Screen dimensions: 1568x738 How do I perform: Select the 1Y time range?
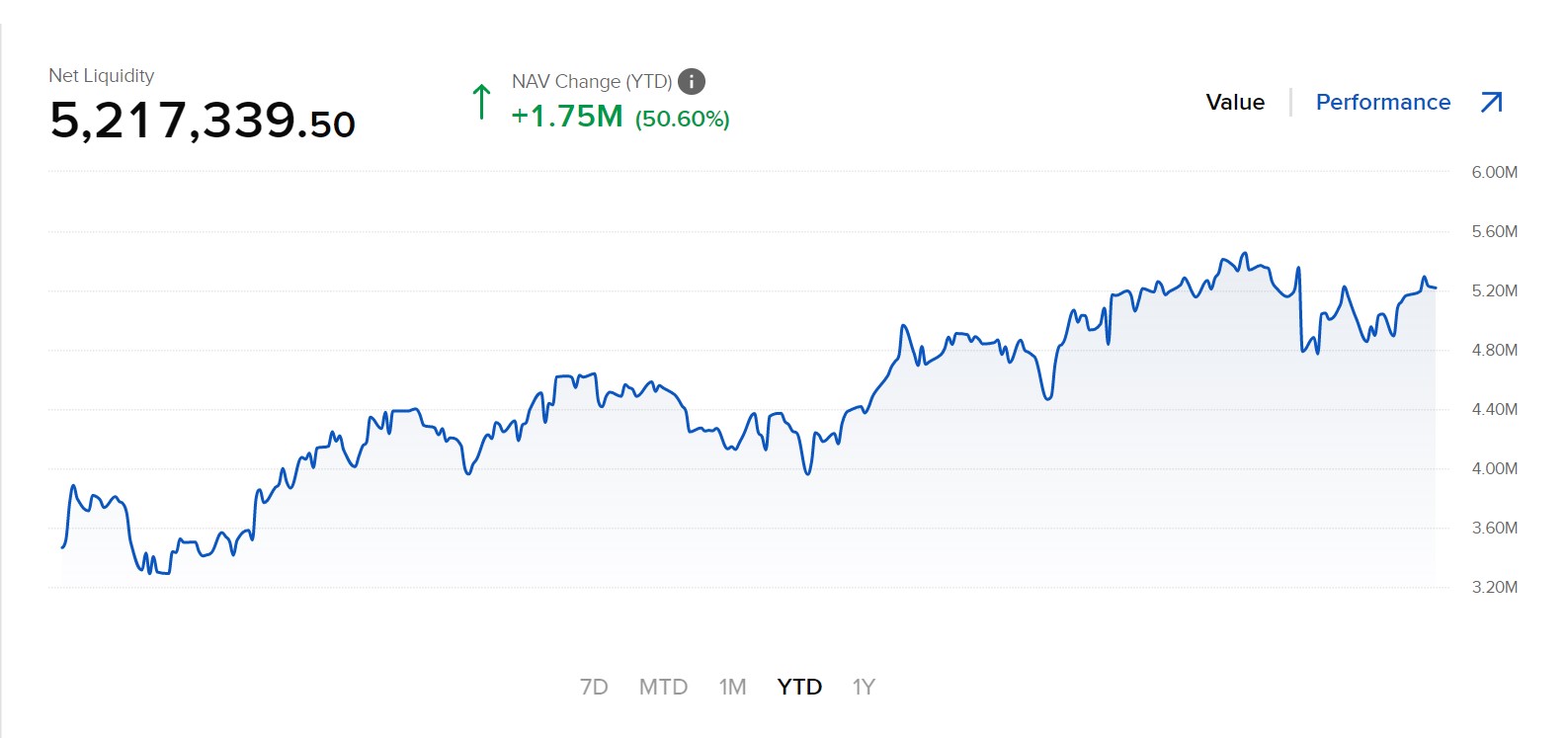pos(864,687)
